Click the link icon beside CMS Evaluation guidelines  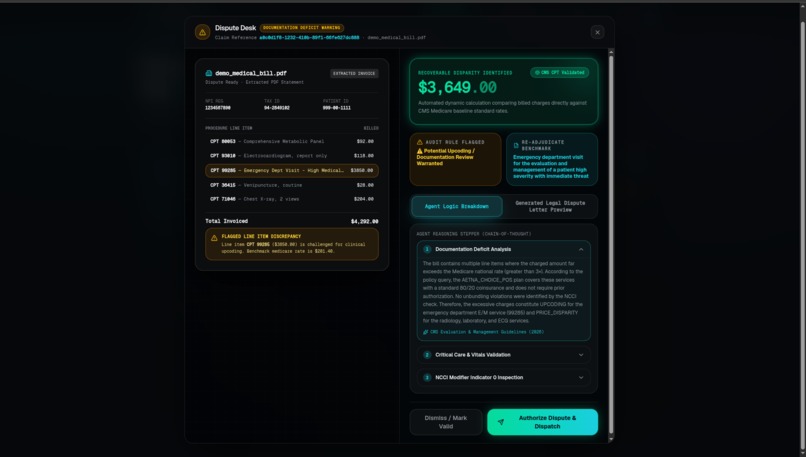[x=425, y=332]
